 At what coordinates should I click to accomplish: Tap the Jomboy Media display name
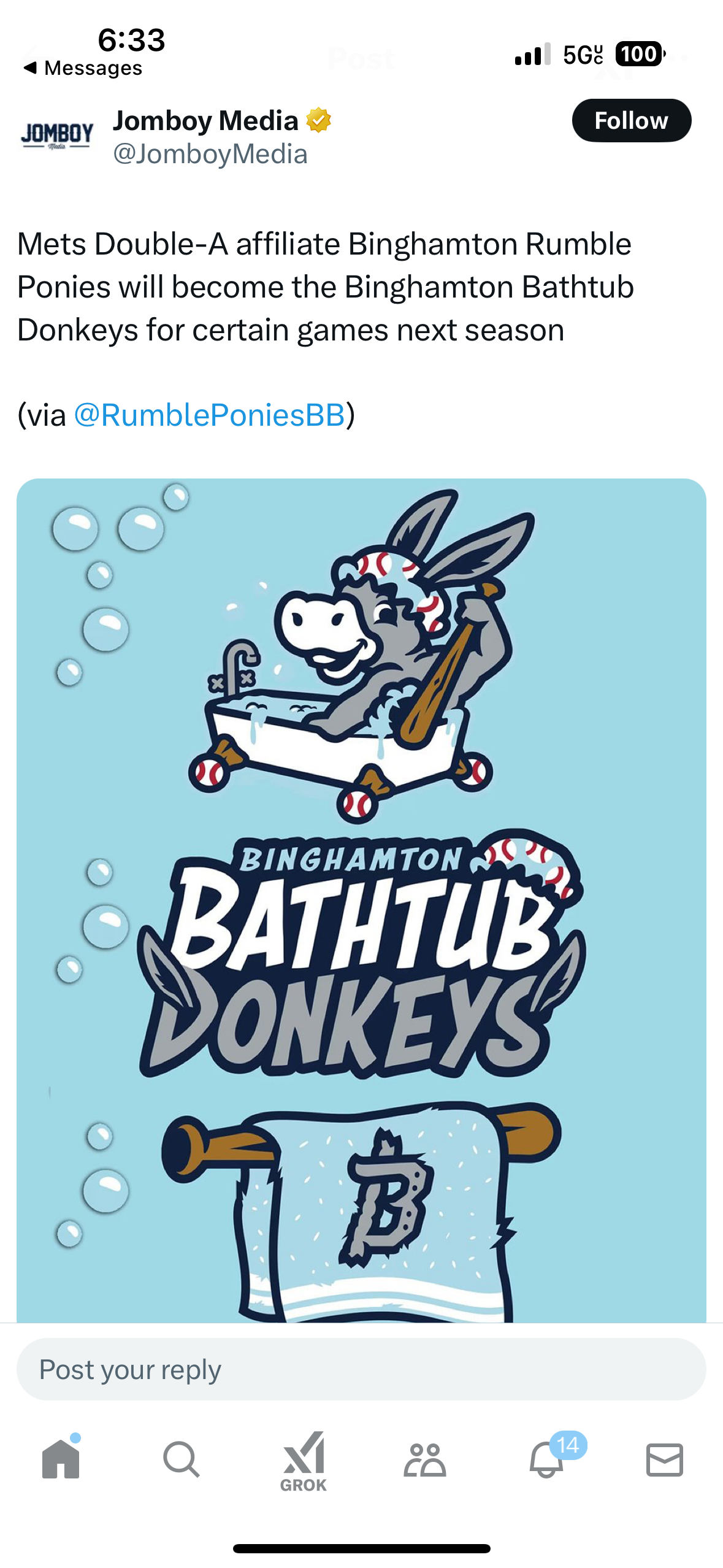point(205,120)
